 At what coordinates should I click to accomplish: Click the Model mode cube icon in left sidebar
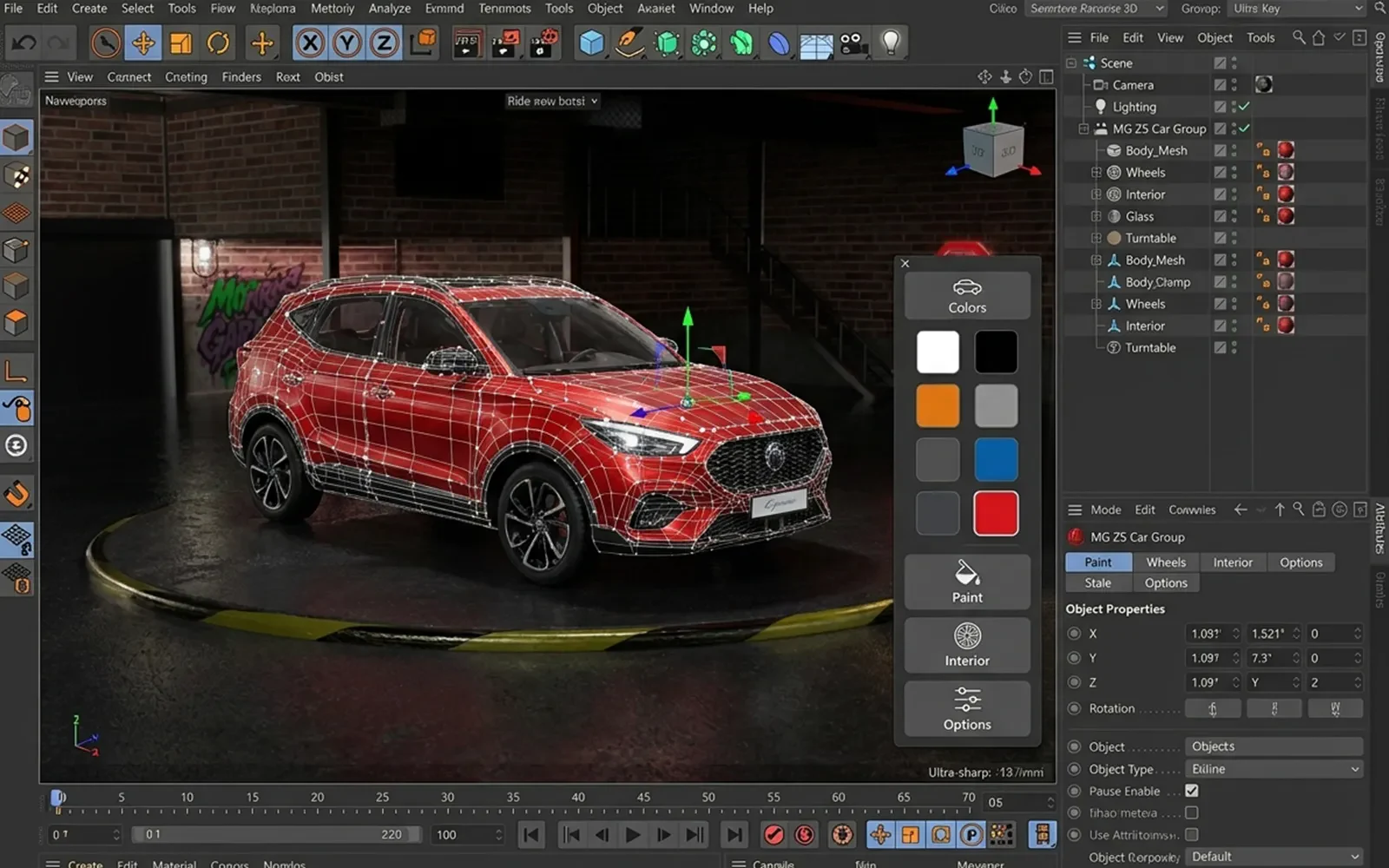point(16,138)
